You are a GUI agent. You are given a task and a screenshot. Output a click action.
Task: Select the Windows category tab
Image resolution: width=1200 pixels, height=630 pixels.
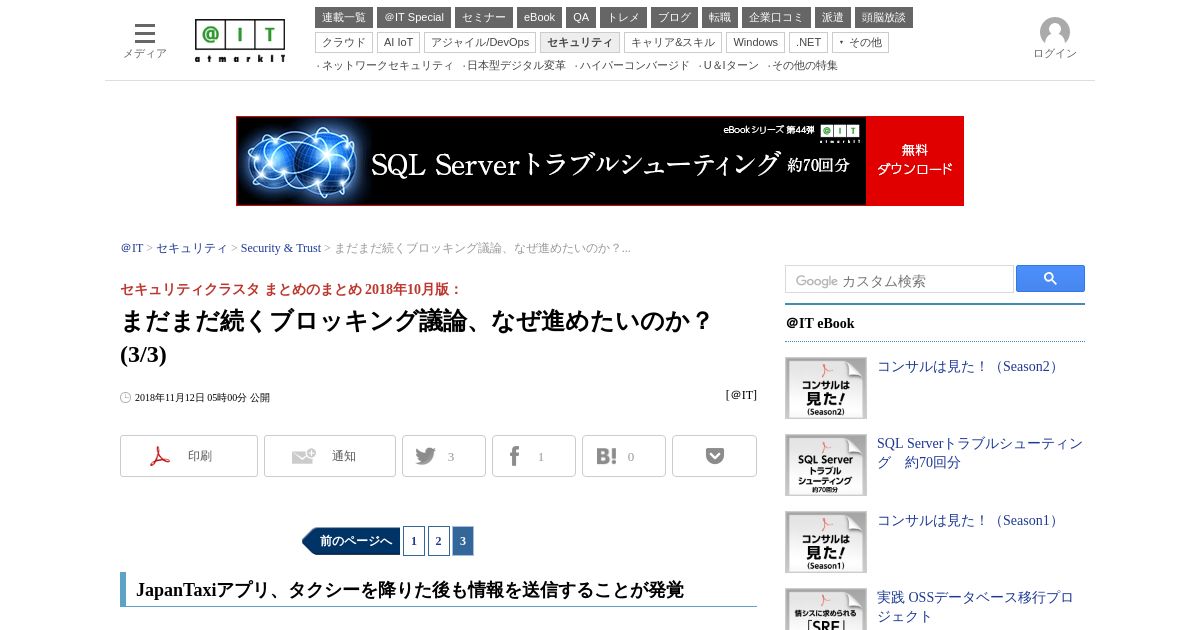(755, 43)
